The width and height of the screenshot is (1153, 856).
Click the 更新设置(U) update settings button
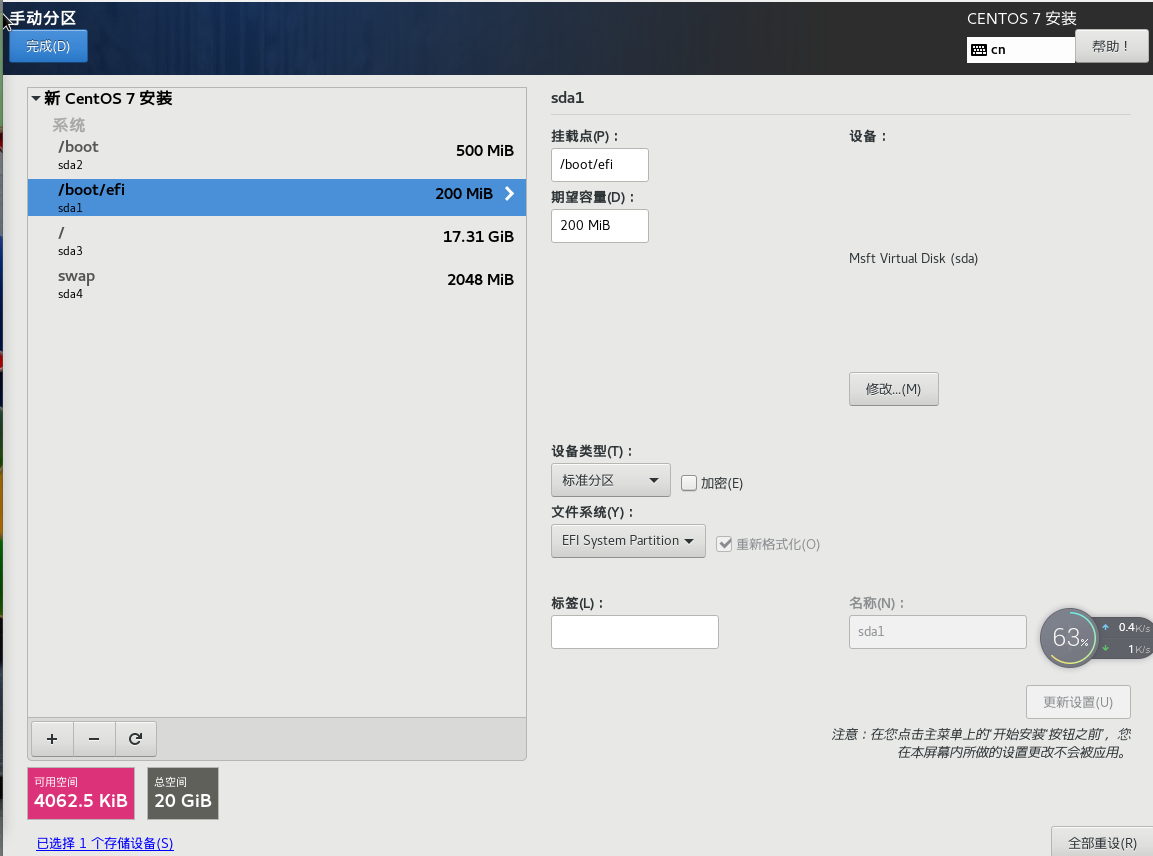click(x=1078, y=702)
